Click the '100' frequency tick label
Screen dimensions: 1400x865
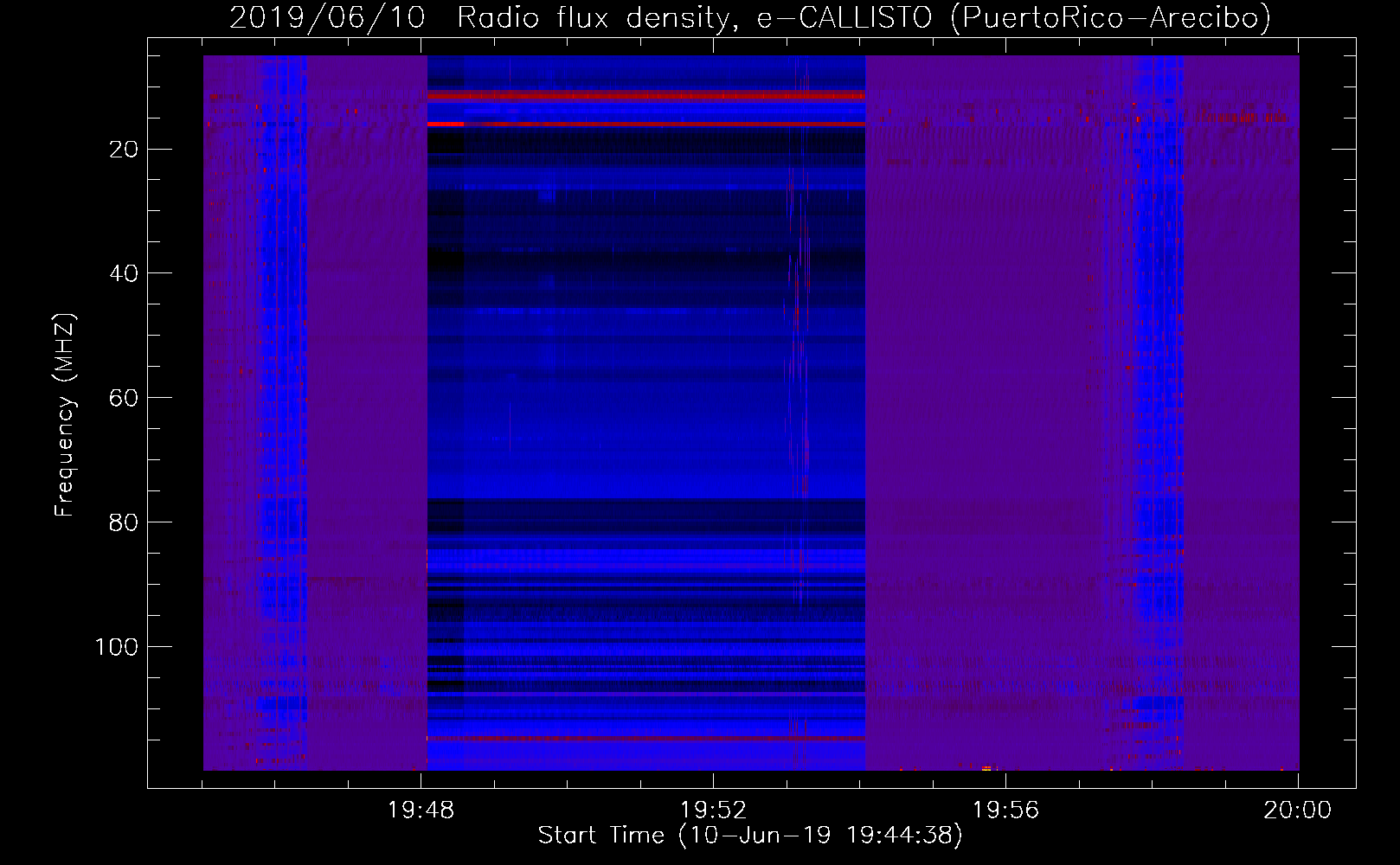(x=117, y=647)
